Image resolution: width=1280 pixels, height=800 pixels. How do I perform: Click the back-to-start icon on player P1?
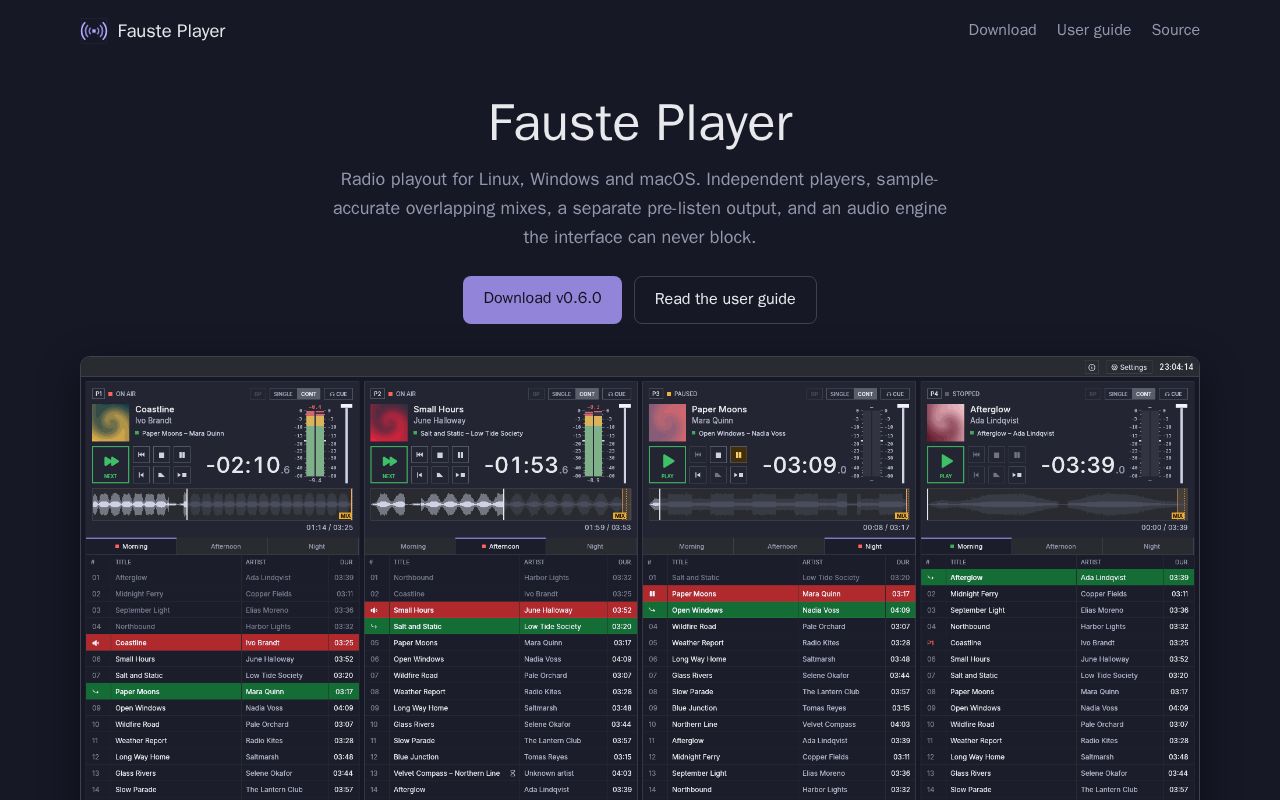click(x=141, y=475)
